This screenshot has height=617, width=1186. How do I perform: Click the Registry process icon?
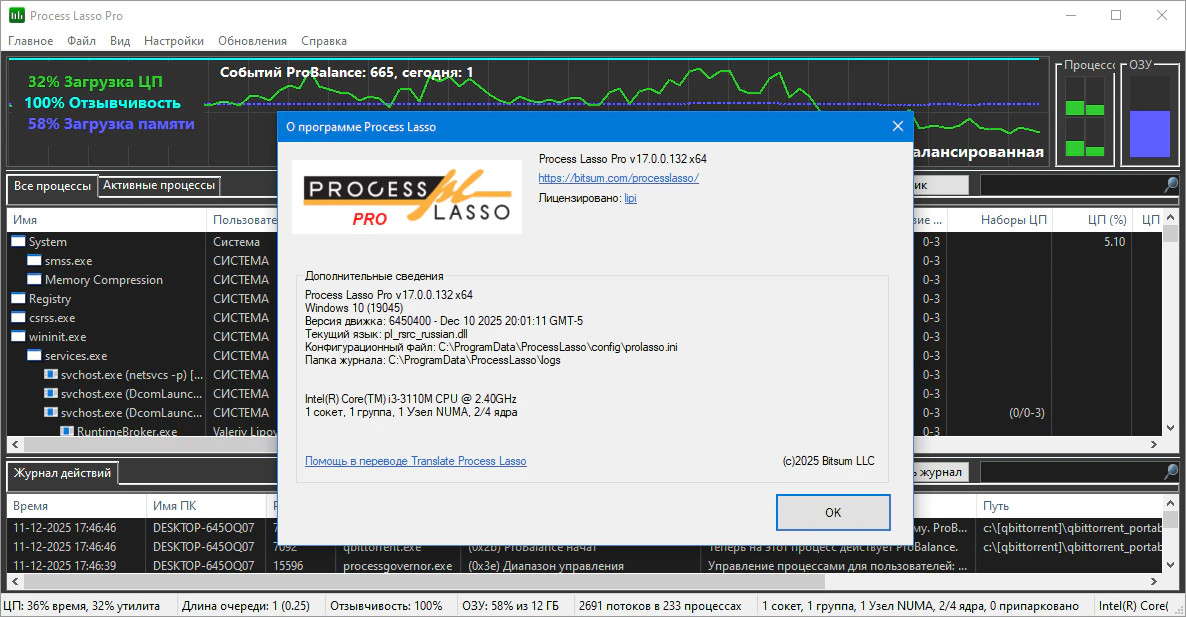point(18,299)
